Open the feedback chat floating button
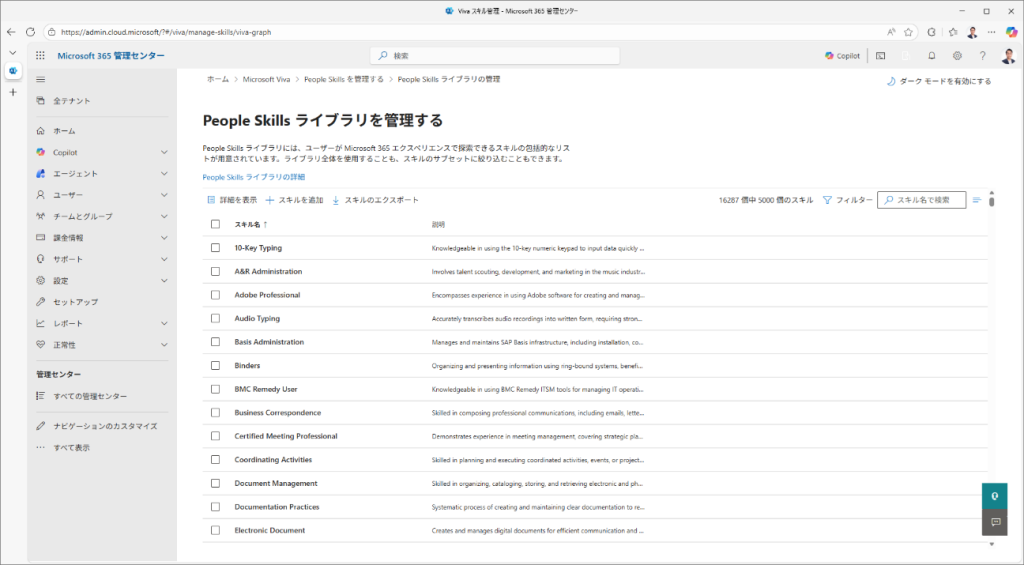The image size is (1024, 565). [x=994, y=522]
